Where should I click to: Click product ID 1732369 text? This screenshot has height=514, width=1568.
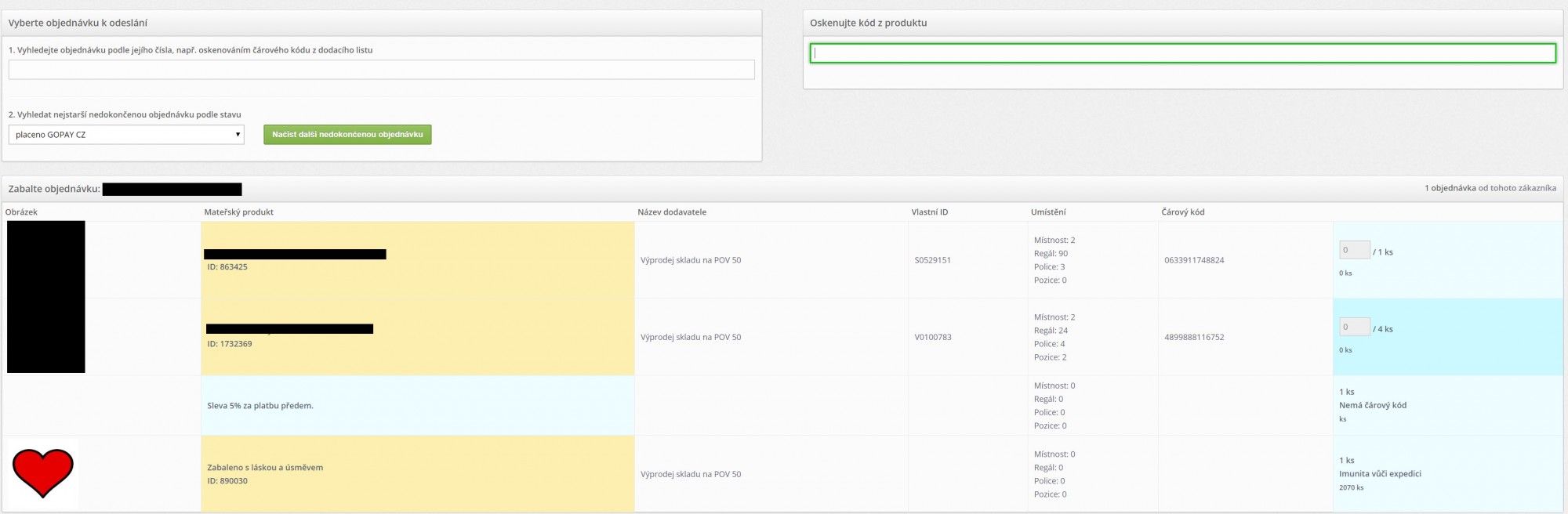coord(230,344)
